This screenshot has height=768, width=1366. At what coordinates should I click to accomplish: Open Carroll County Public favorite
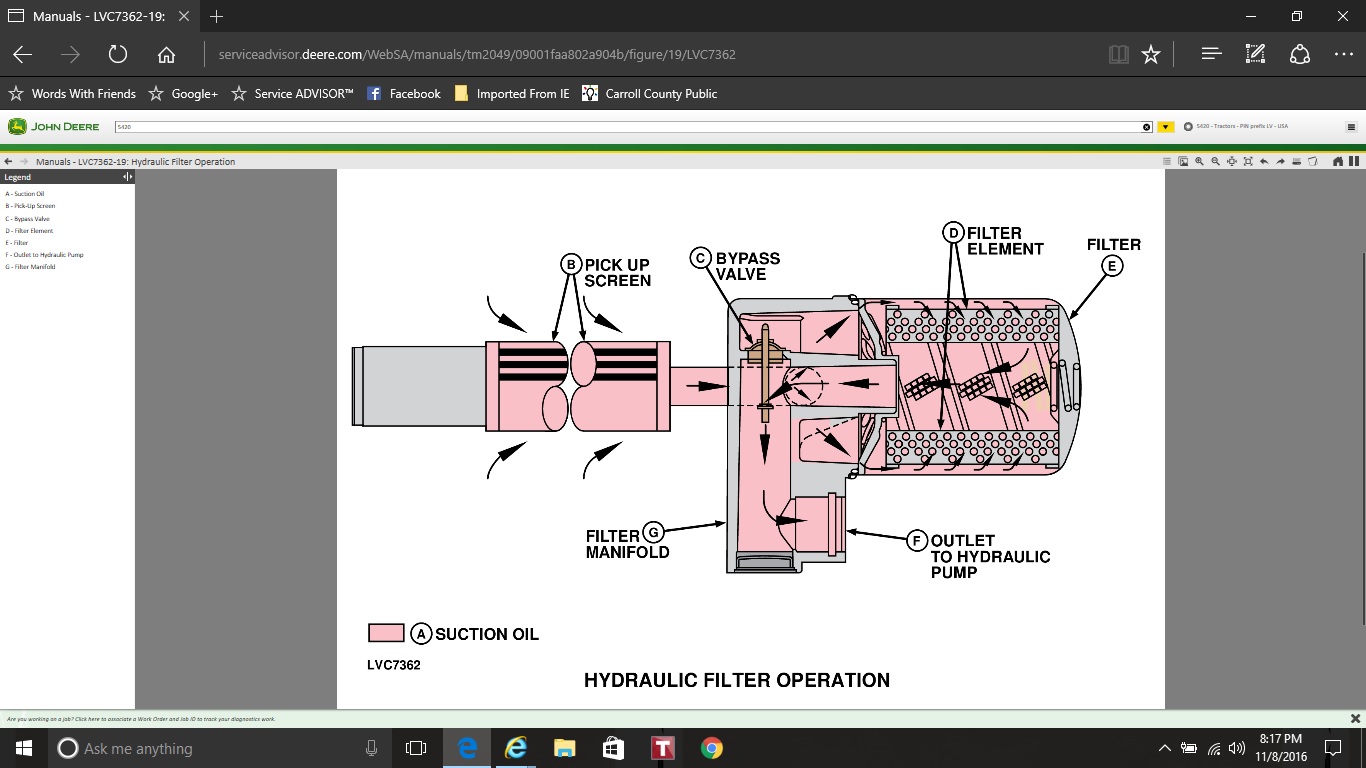[650, 94]
